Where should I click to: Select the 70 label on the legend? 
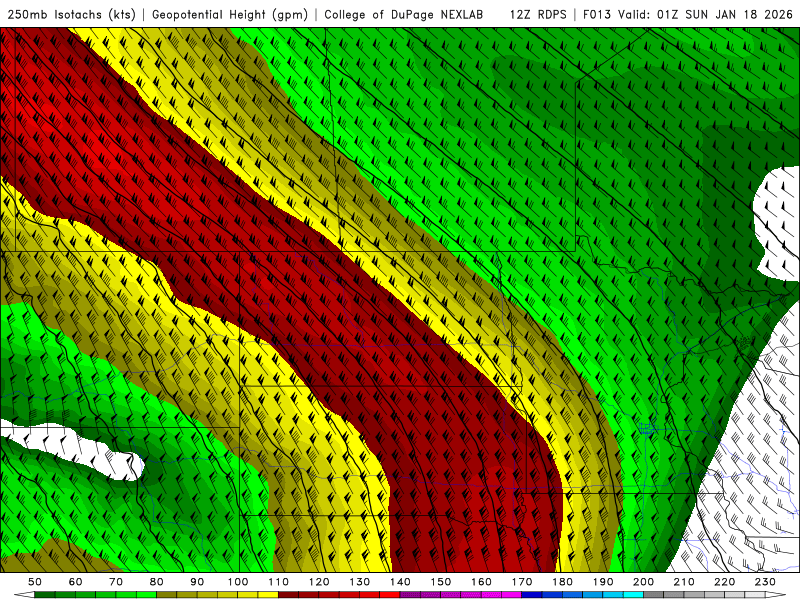116,582
